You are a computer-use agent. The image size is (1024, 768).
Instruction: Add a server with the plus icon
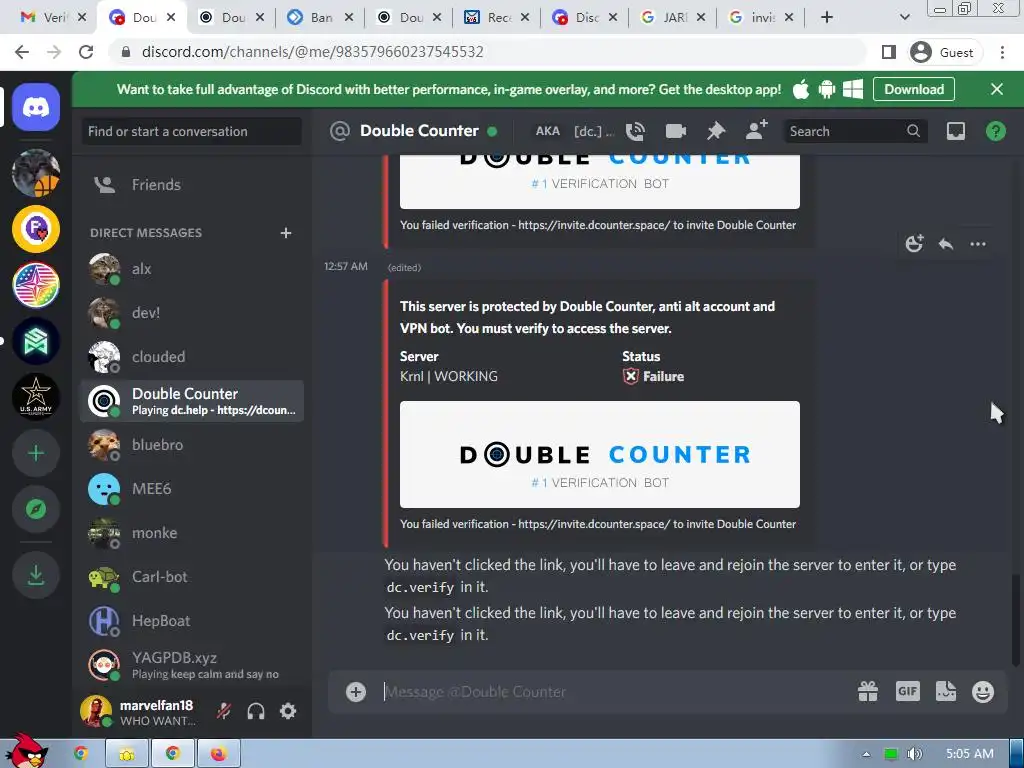(x=36, y=453)
